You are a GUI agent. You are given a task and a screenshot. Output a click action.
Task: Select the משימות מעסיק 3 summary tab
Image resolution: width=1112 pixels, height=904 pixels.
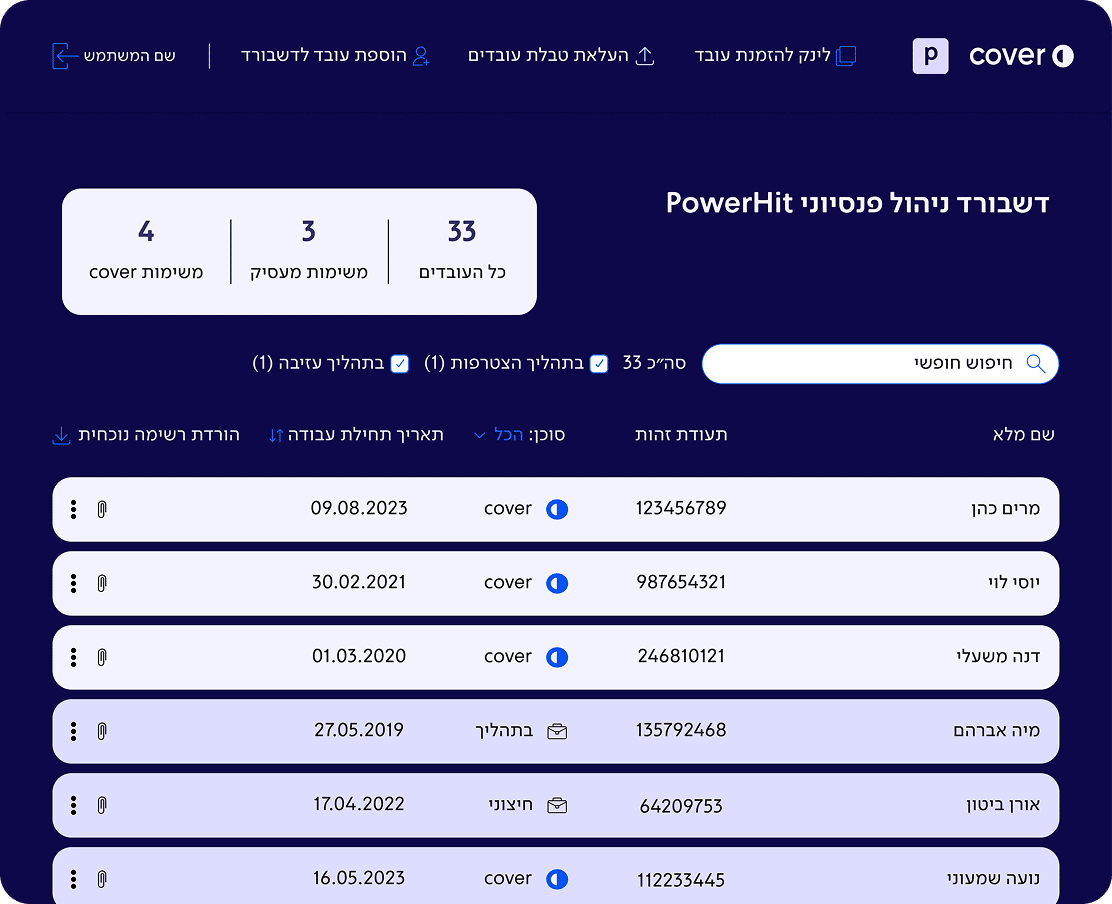pos(309,251)
